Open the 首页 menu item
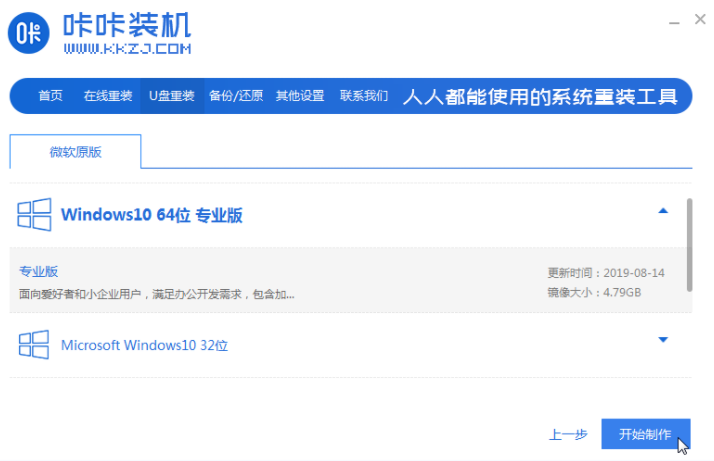 (50, 96)
